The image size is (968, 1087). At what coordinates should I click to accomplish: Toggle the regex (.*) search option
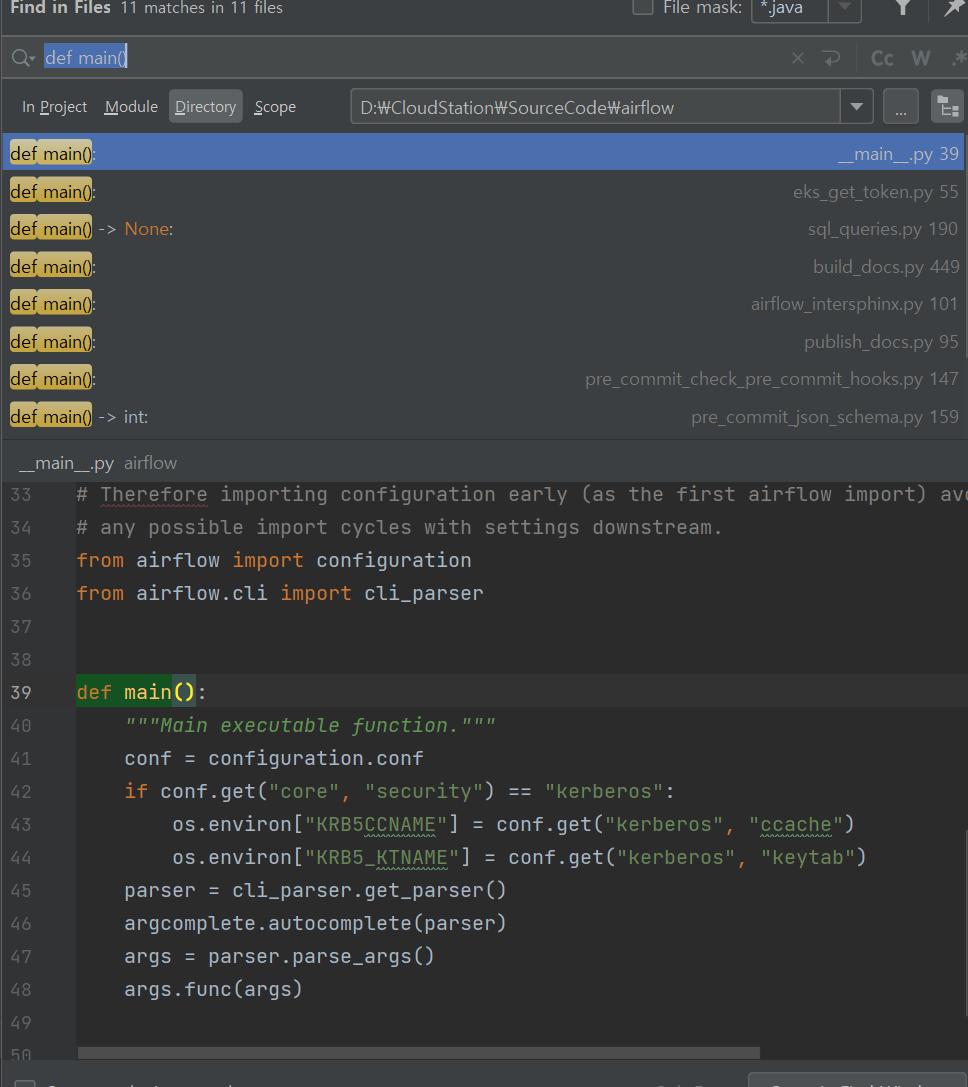click(x=958, y=58)
